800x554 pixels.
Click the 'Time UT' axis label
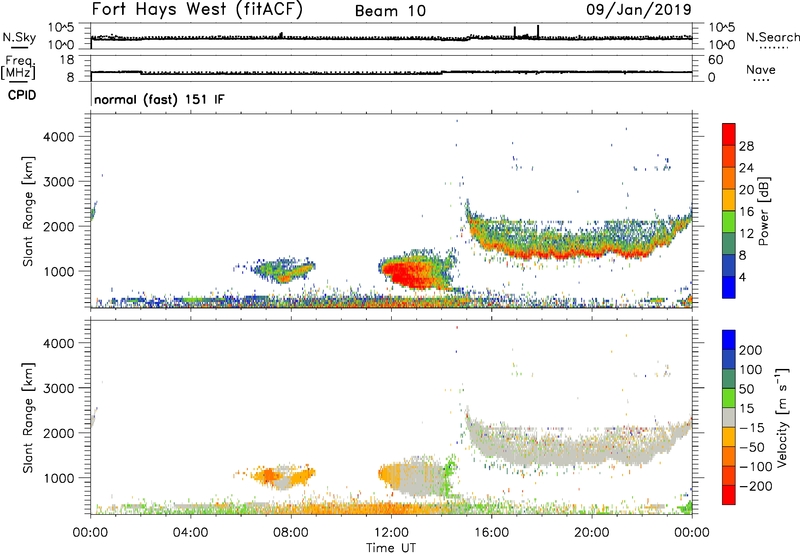(391, 548)
